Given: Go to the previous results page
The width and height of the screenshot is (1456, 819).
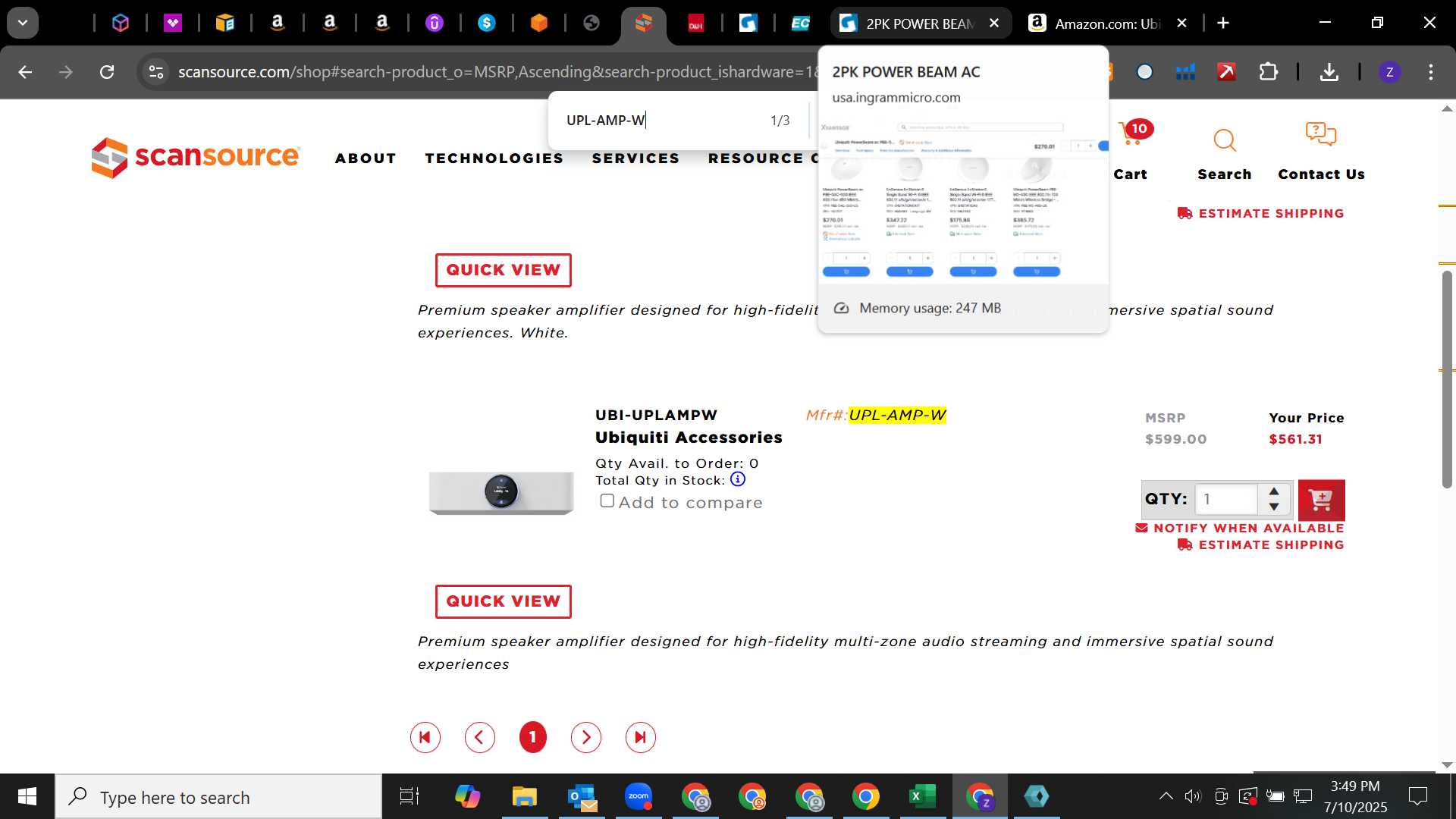Looking at the screenshot, I should pos(479,737).
